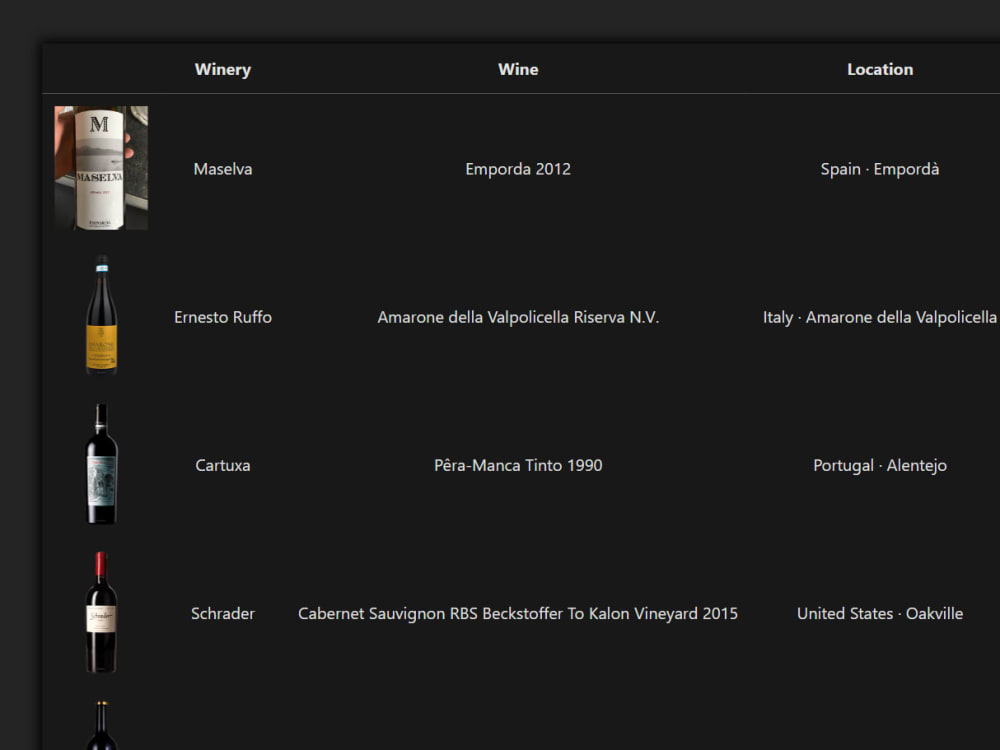
Task: Click Amarone della Valpolicella Riserva N.V. wine name
Action: click(518, 317)
